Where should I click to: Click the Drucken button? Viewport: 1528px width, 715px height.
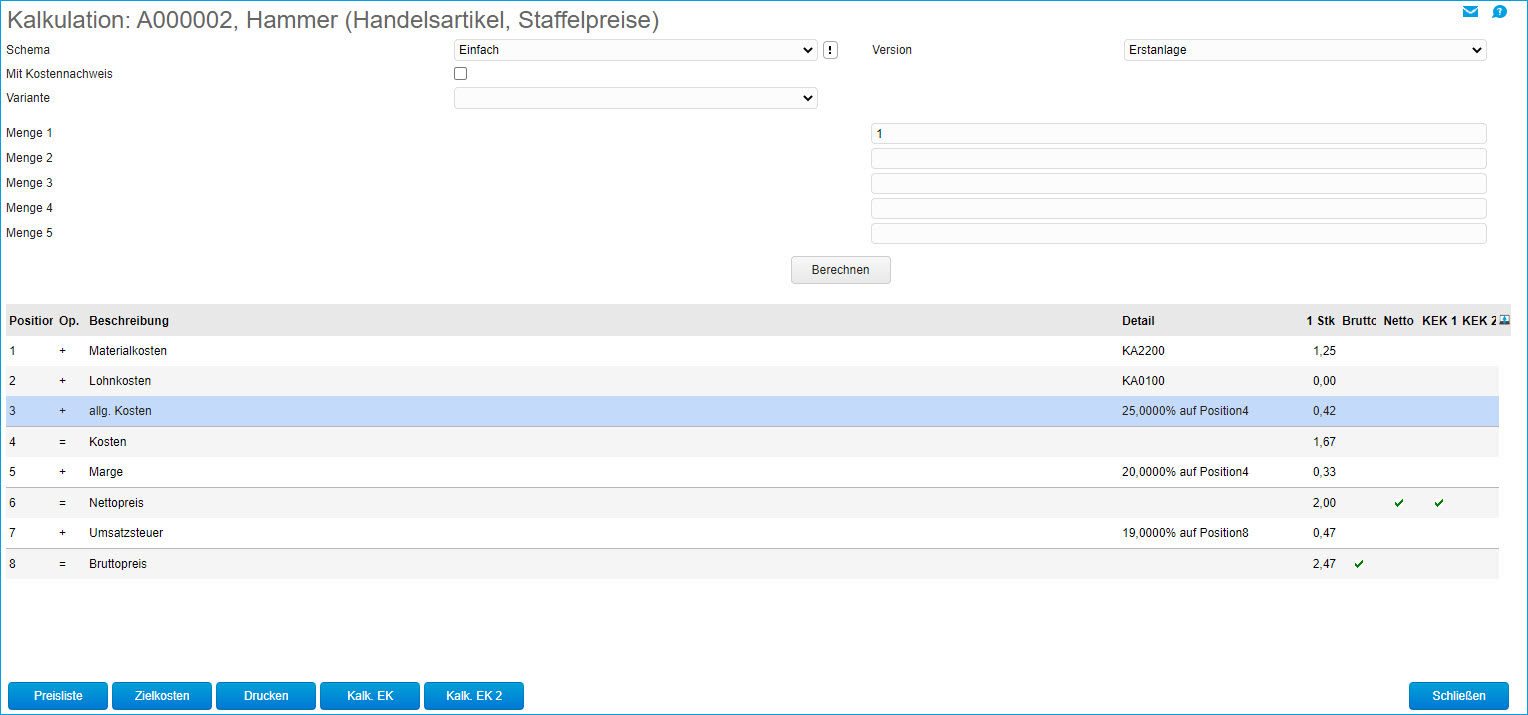point(266,696)
